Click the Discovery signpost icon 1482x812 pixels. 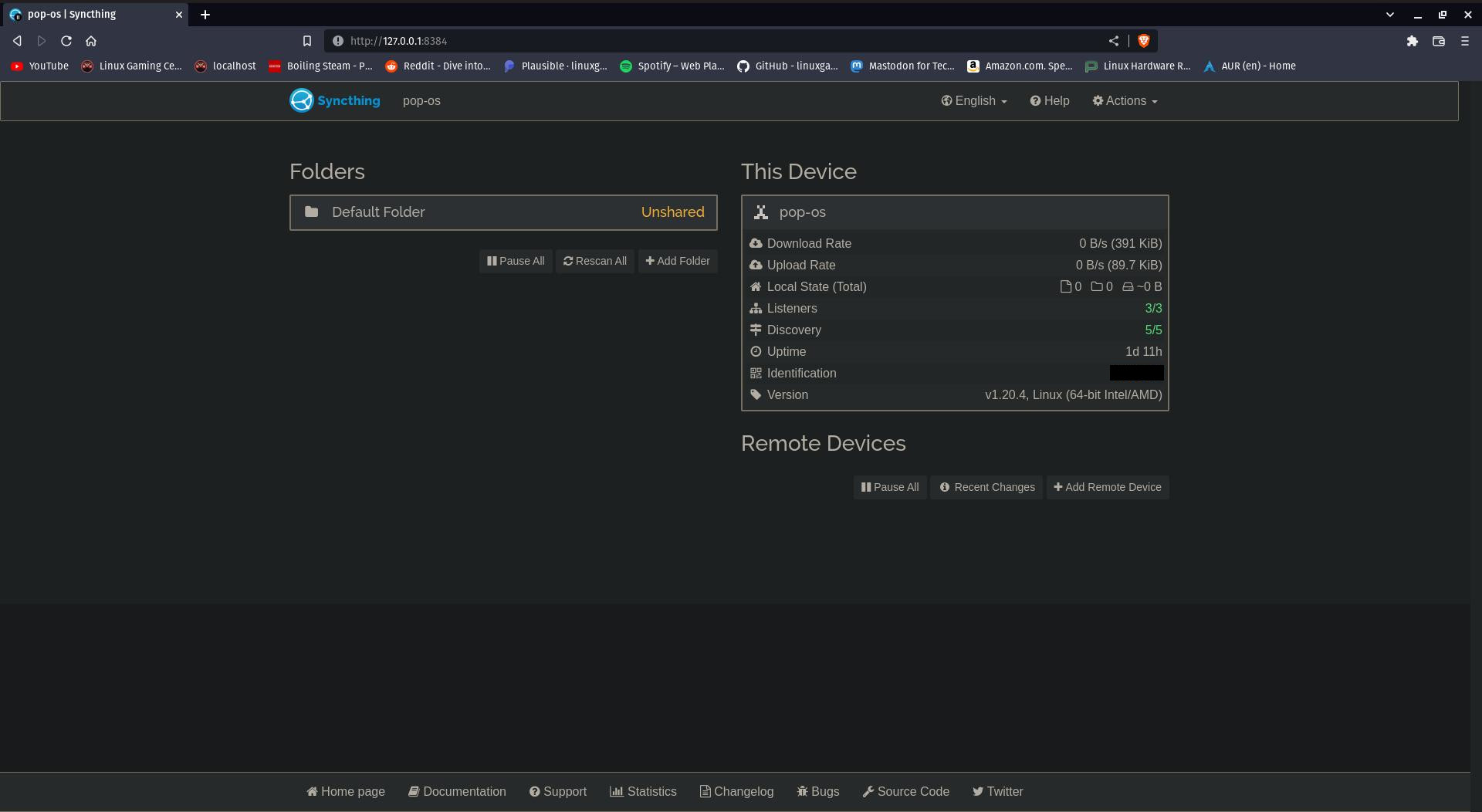coord(756,330)
